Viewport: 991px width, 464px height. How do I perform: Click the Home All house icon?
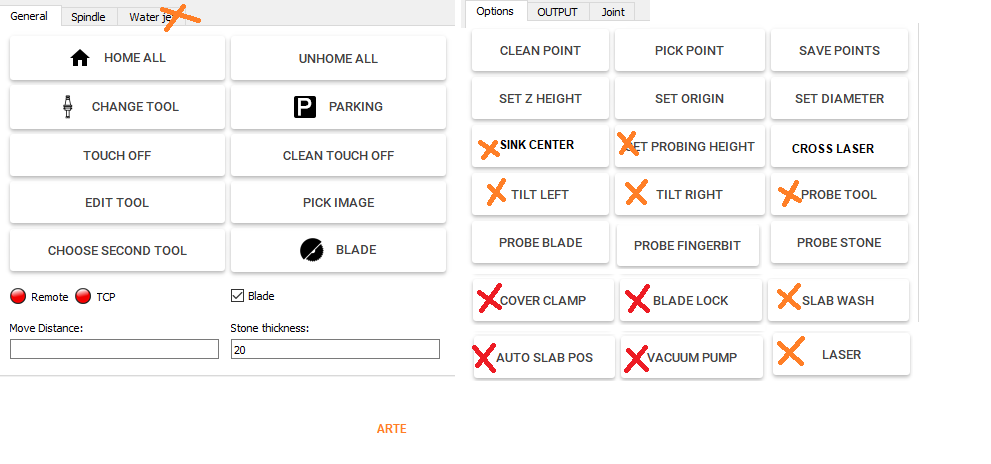click(x=80, y=58)
